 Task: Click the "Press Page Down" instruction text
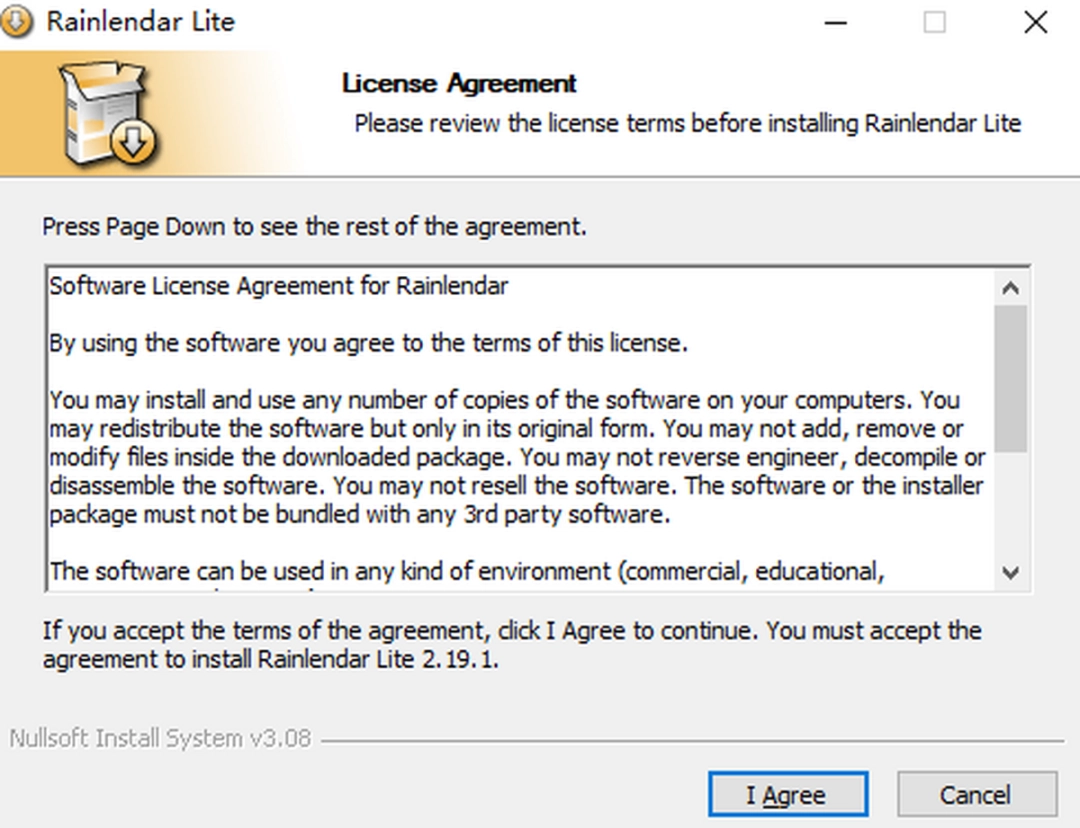pos(314,227)
